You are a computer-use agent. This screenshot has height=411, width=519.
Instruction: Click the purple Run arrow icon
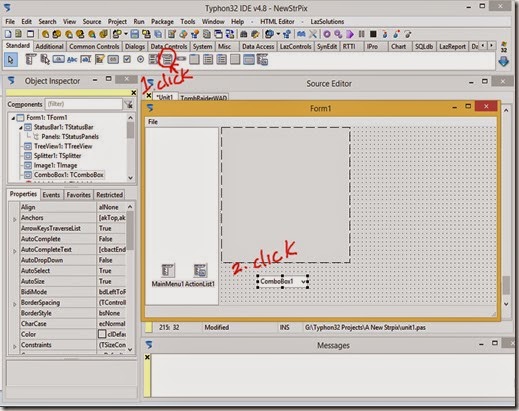pyautogui.click(x=350, y=34)
